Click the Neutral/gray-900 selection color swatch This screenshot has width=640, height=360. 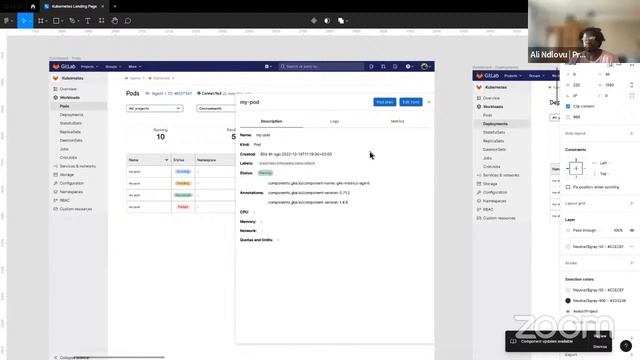tap(568, 300)
